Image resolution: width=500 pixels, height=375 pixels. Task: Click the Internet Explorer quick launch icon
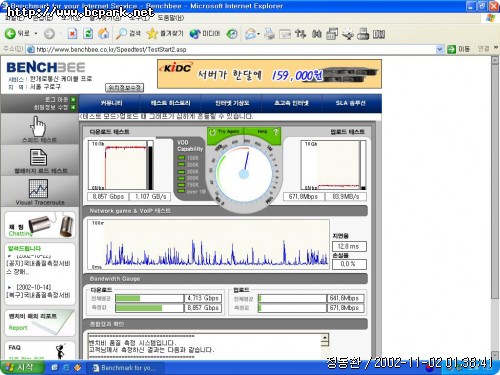point(66,367)
